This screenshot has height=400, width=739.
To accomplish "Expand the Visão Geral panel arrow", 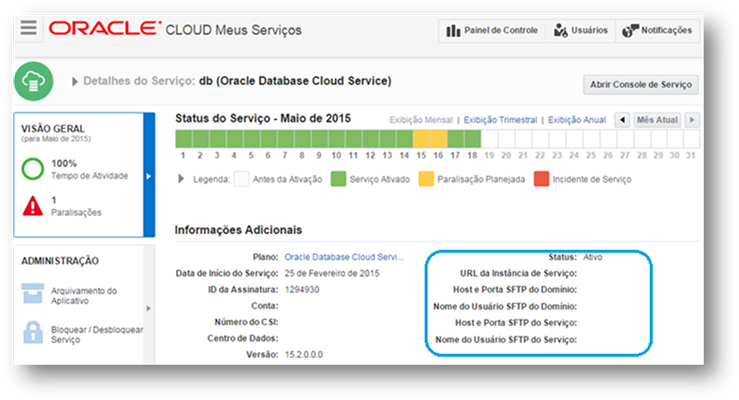I will point(149,175).
